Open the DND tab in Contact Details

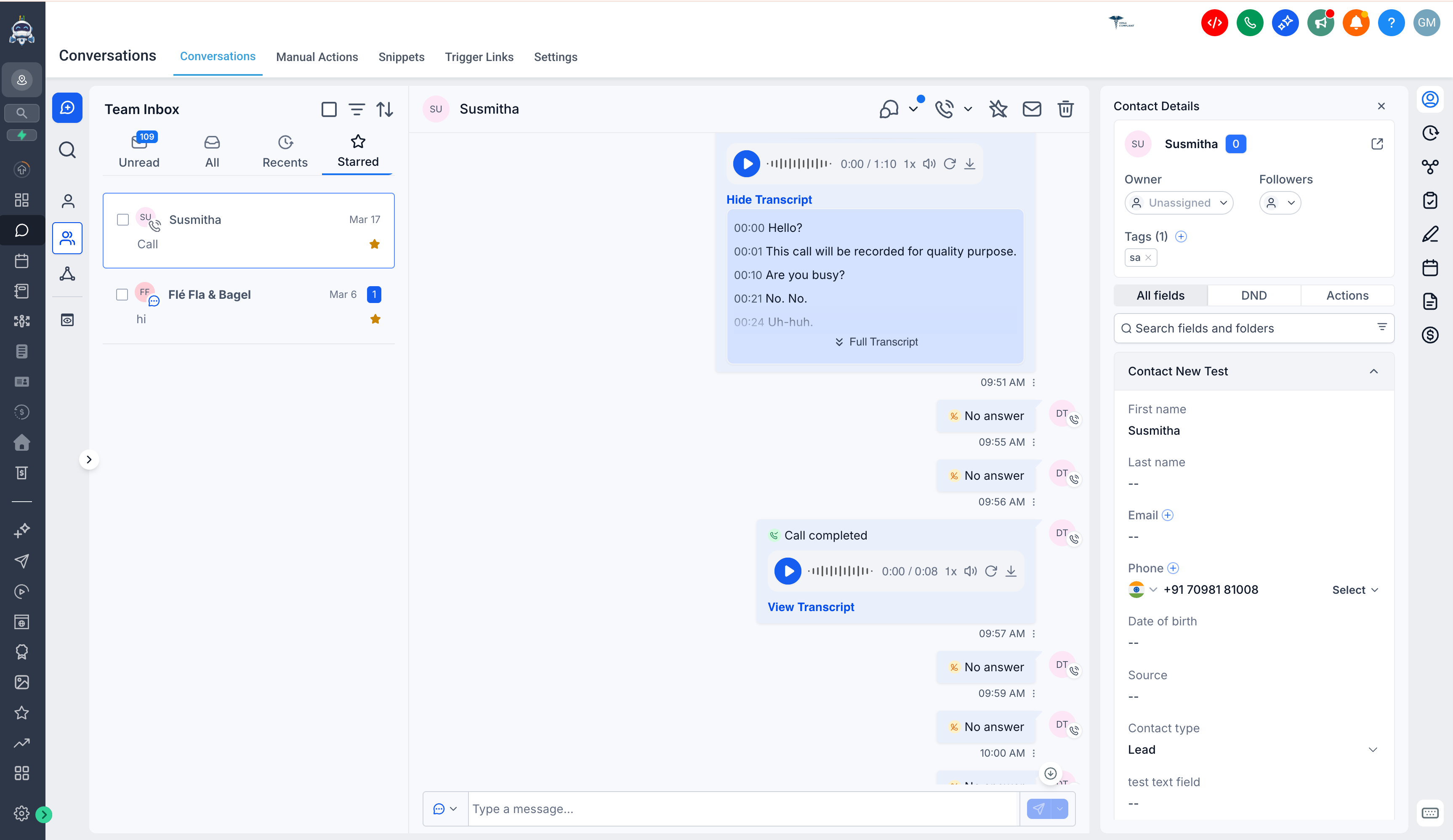1253,295
